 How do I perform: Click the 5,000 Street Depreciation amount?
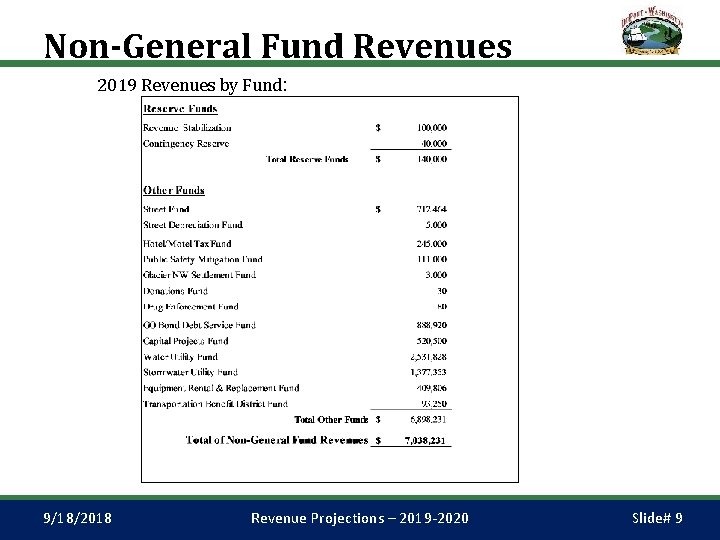[436, 225]
